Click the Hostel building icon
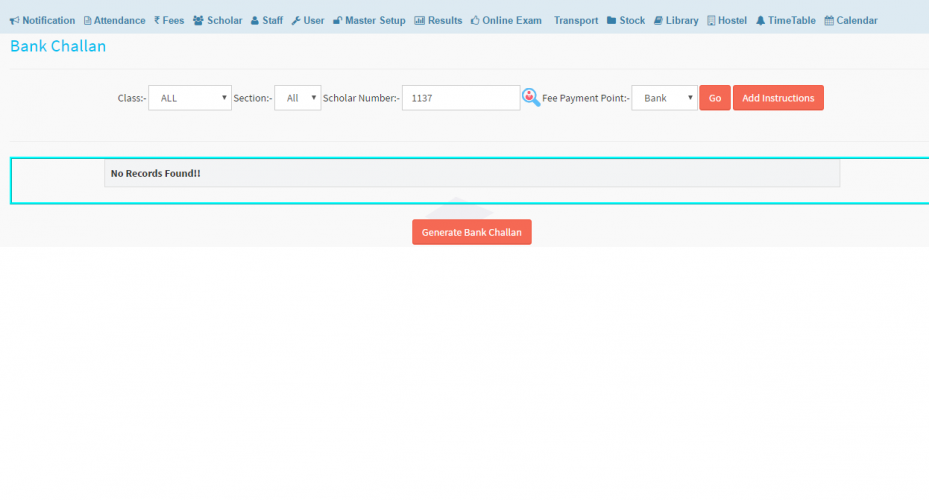 711,21
